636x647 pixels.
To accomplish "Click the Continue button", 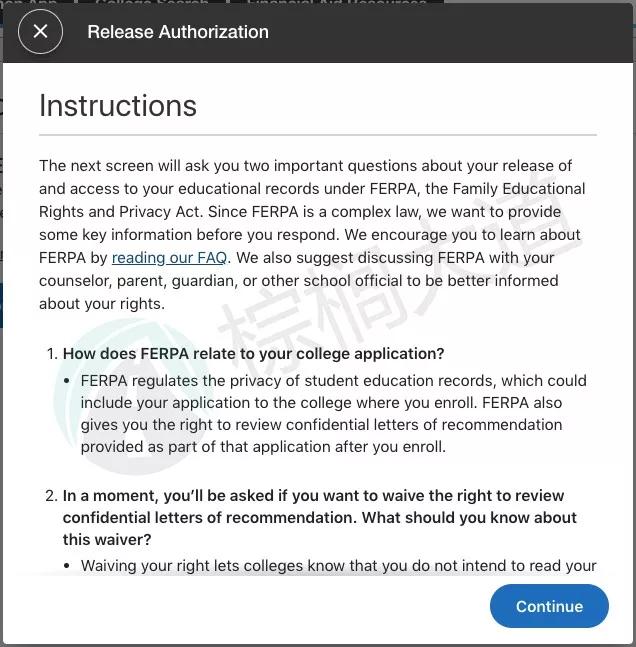I will coord(549,606).
